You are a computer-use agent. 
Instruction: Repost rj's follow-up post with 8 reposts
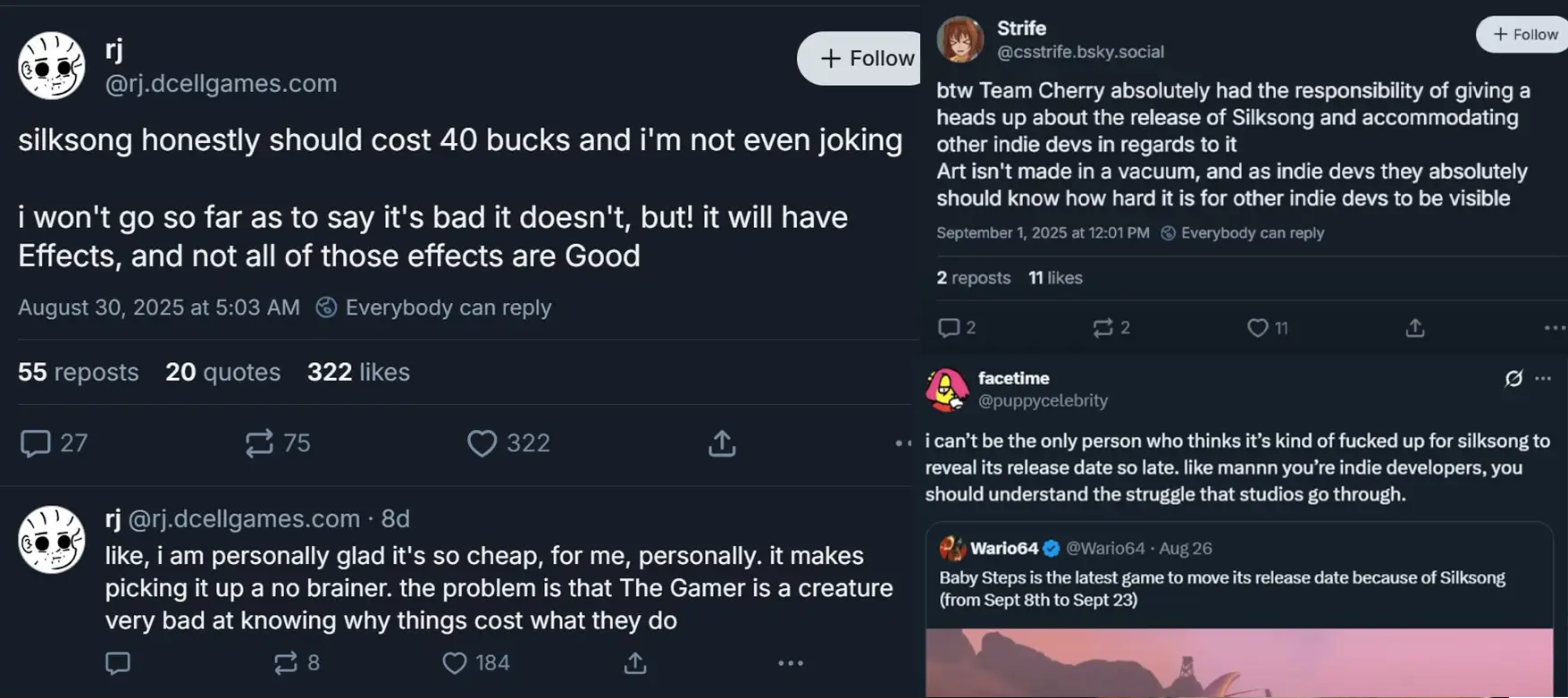286,663
